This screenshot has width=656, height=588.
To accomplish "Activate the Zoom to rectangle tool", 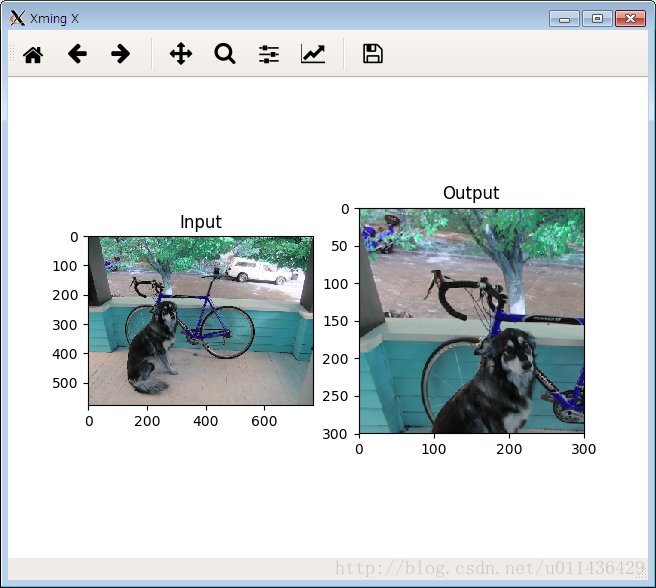I will 225,54.
